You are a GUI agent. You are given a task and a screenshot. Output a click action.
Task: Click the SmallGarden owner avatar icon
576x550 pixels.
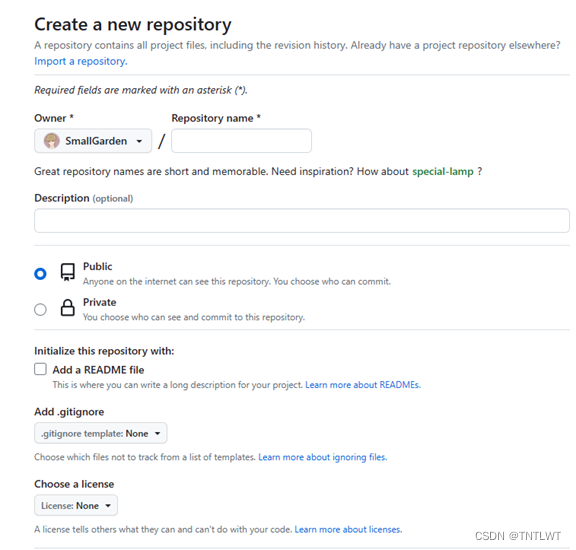51,141
